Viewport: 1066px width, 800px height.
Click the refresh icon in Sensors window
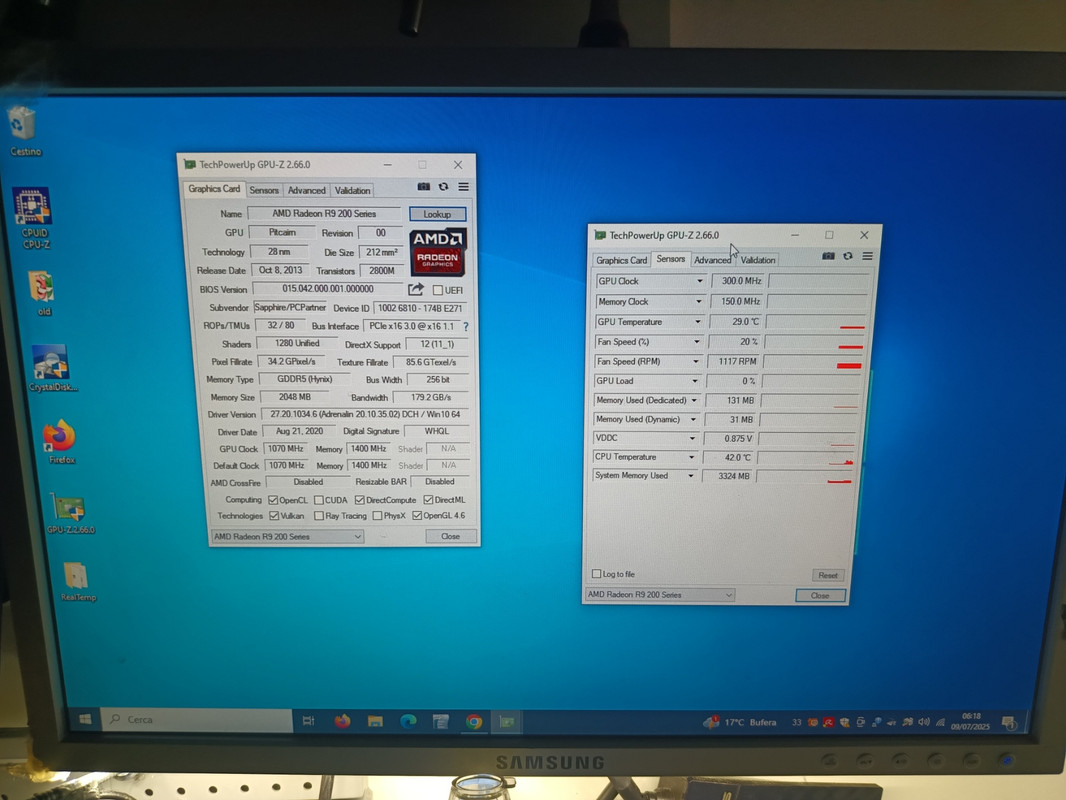(848, 256)
